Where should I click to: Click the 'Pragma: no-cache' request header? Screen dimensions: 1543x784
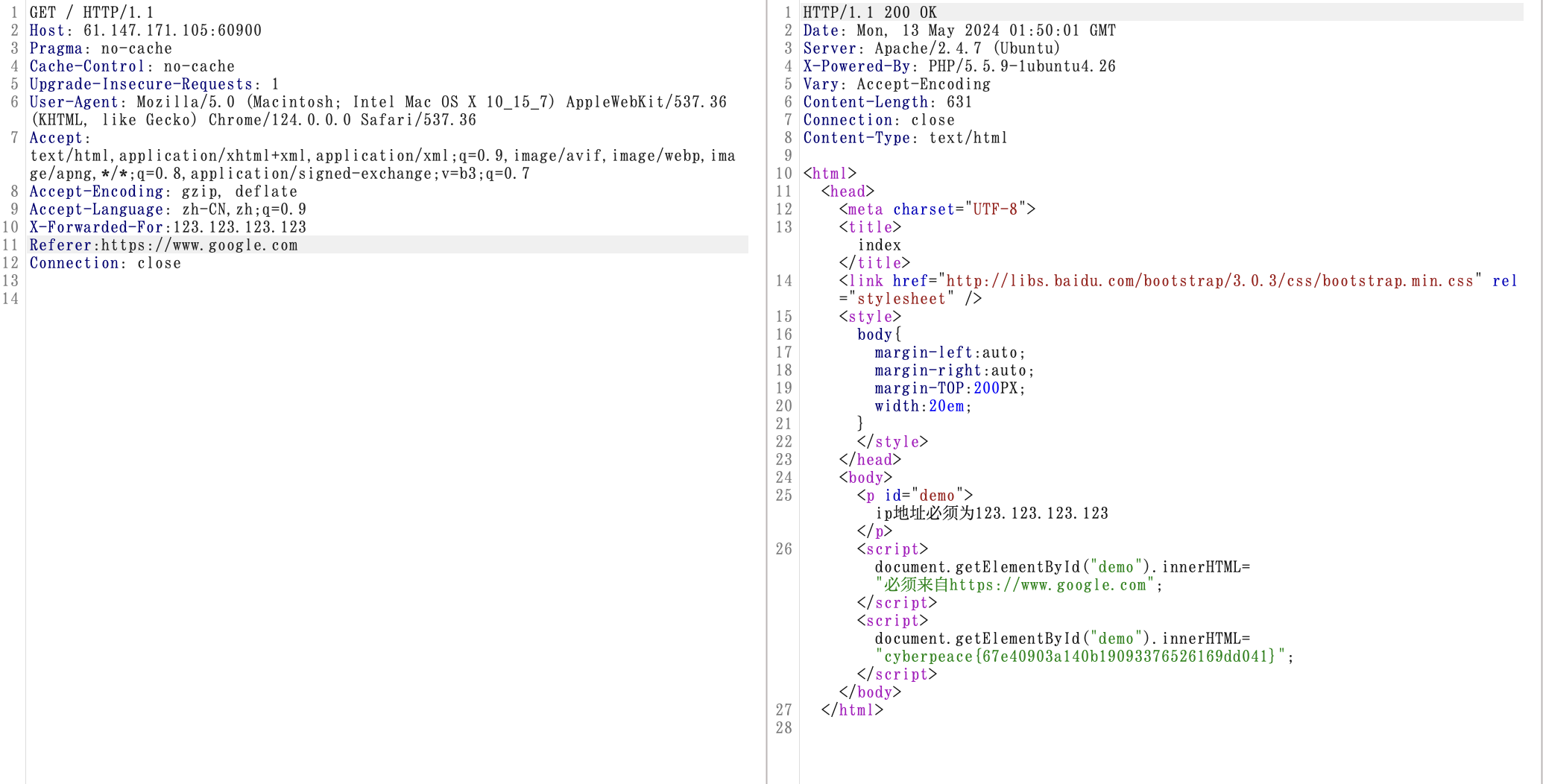[x=101, y=48]
